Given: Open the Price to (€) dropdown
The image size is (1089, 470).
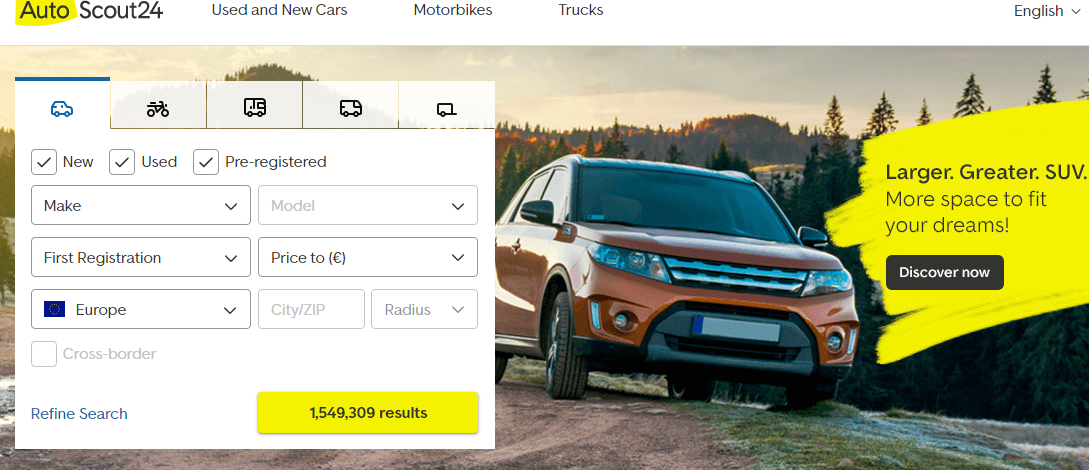Looking at the screenshot, I should pyautogui.click(x=367, y=258).
